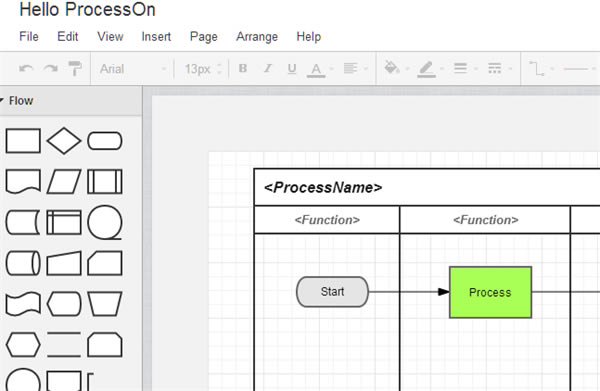The image size is (600, 391).
Task: Pick the manual operation trapezoid shape
Action: tap(105, 304)
